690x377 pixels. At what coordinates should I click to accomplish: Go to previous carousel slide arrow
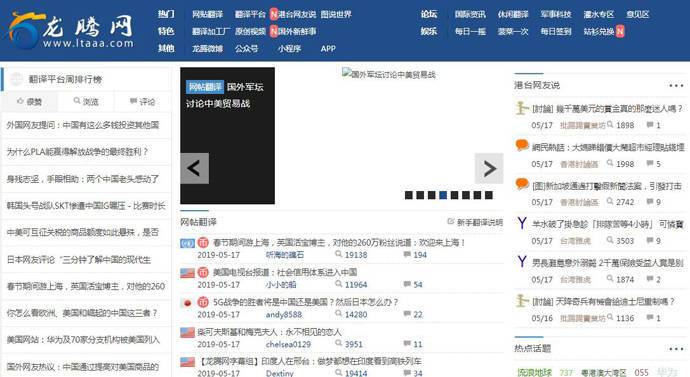tap(195, 168)
